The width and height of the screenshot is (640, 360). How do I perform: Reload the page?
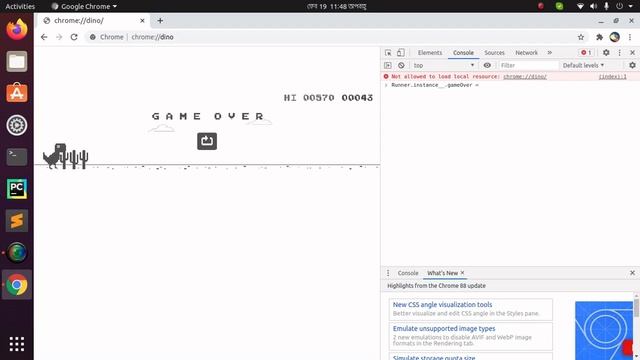click(74, 37)
